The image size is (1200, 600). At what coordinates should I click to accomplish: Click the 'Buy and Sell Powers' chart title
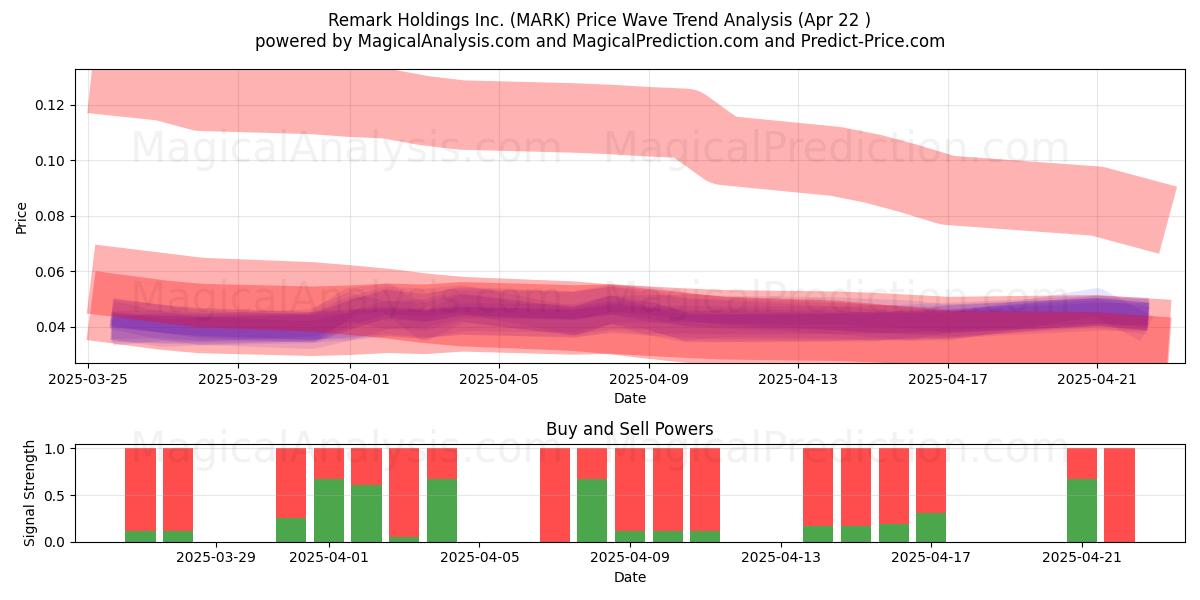630,429
